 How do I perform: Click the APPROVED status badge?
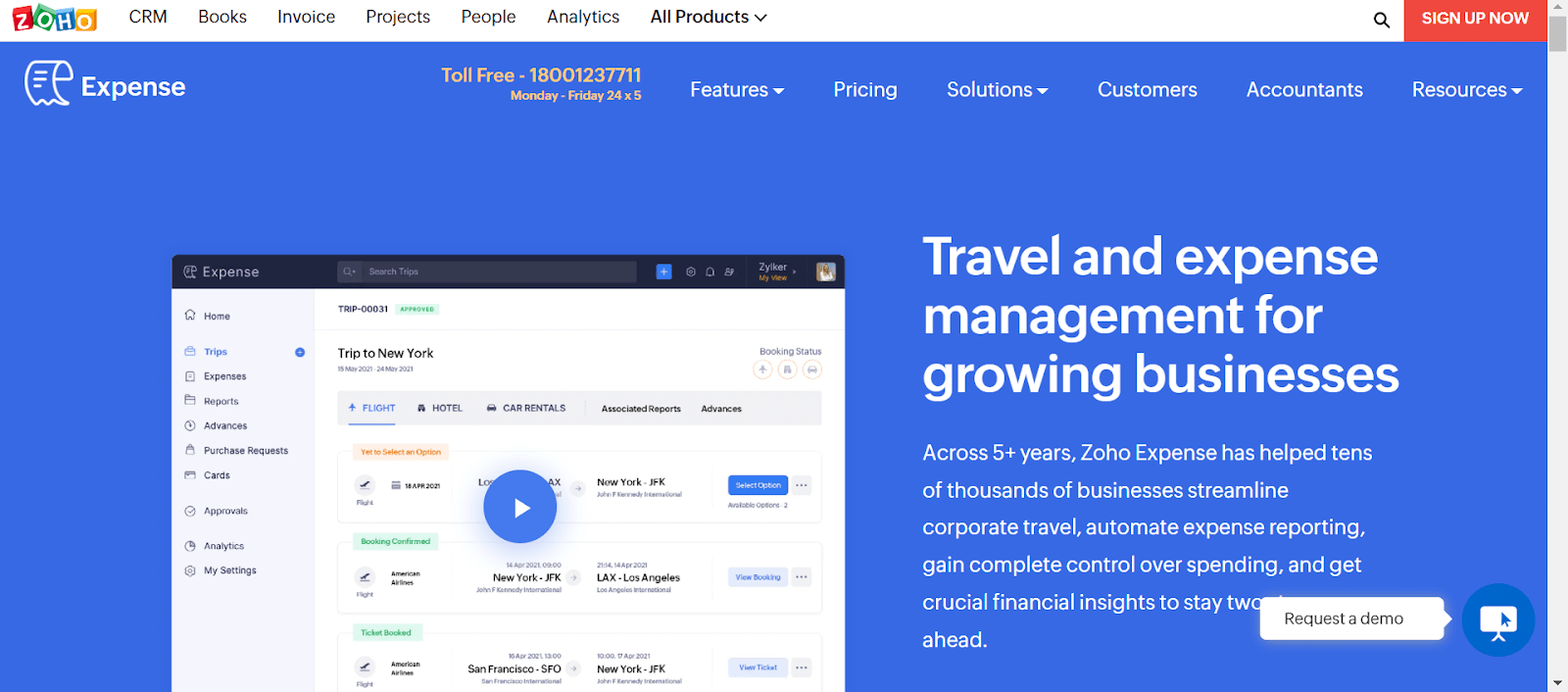point(416,309)
